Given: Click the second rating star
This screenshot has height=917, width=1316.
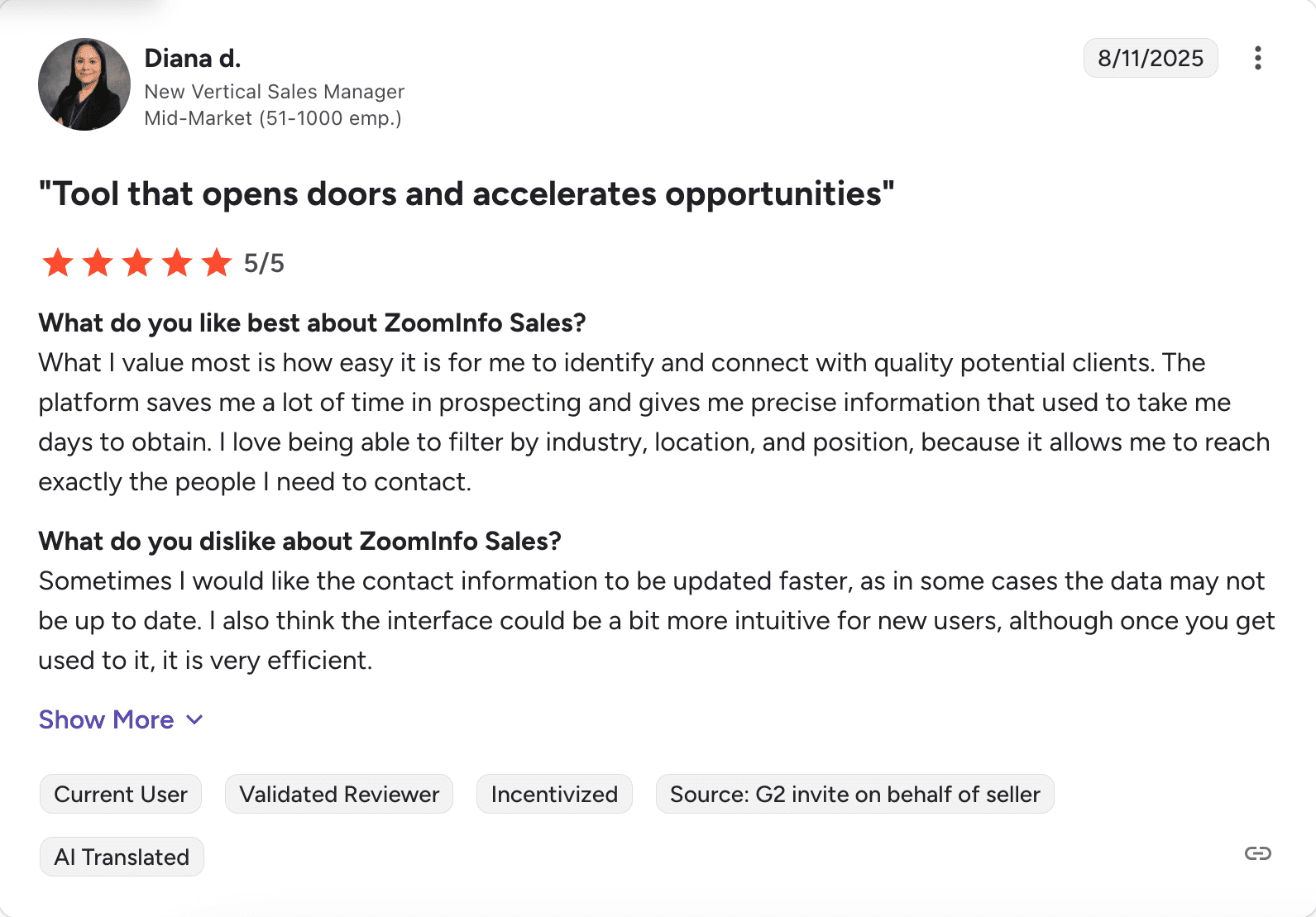Looking at the screenshot, I should pyautogui.click(x=98, y=263).
